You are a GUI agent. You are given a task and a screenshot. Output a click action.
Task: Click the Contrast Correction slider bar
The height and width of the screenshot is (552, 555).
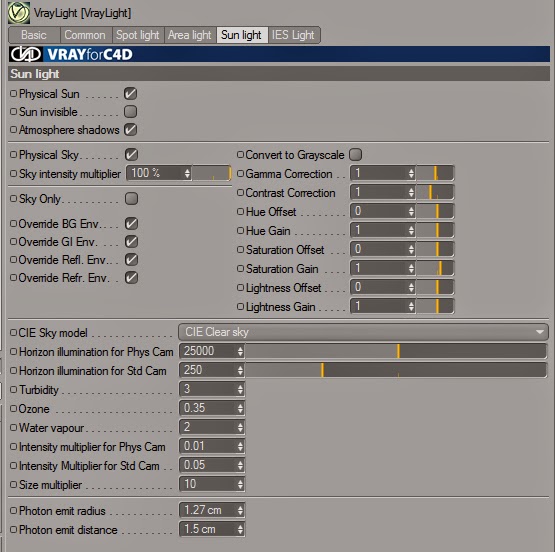tap(435, 192)
